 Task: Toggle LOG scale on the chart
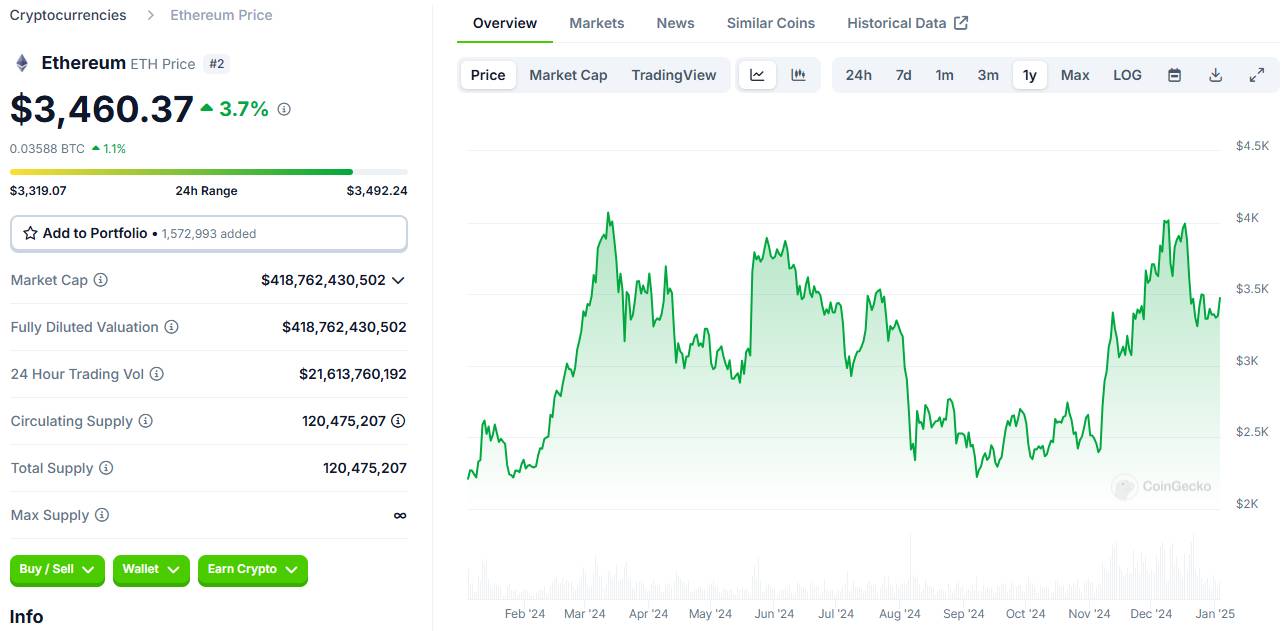pos(1127,75)
